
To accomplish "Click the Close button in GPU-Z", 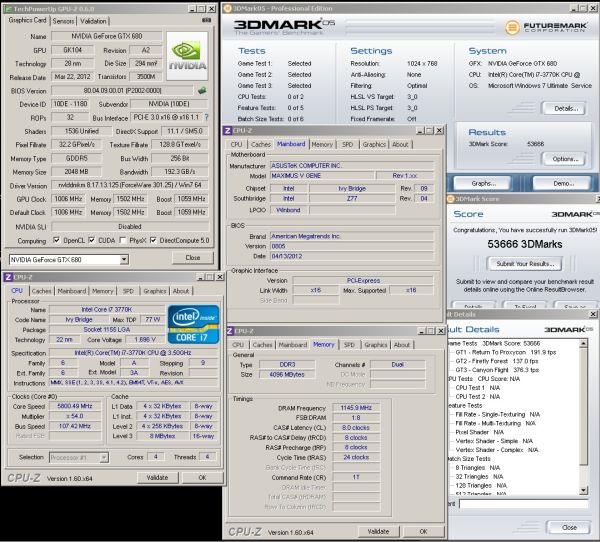I will pyautogui.click(x=192, y=258).
